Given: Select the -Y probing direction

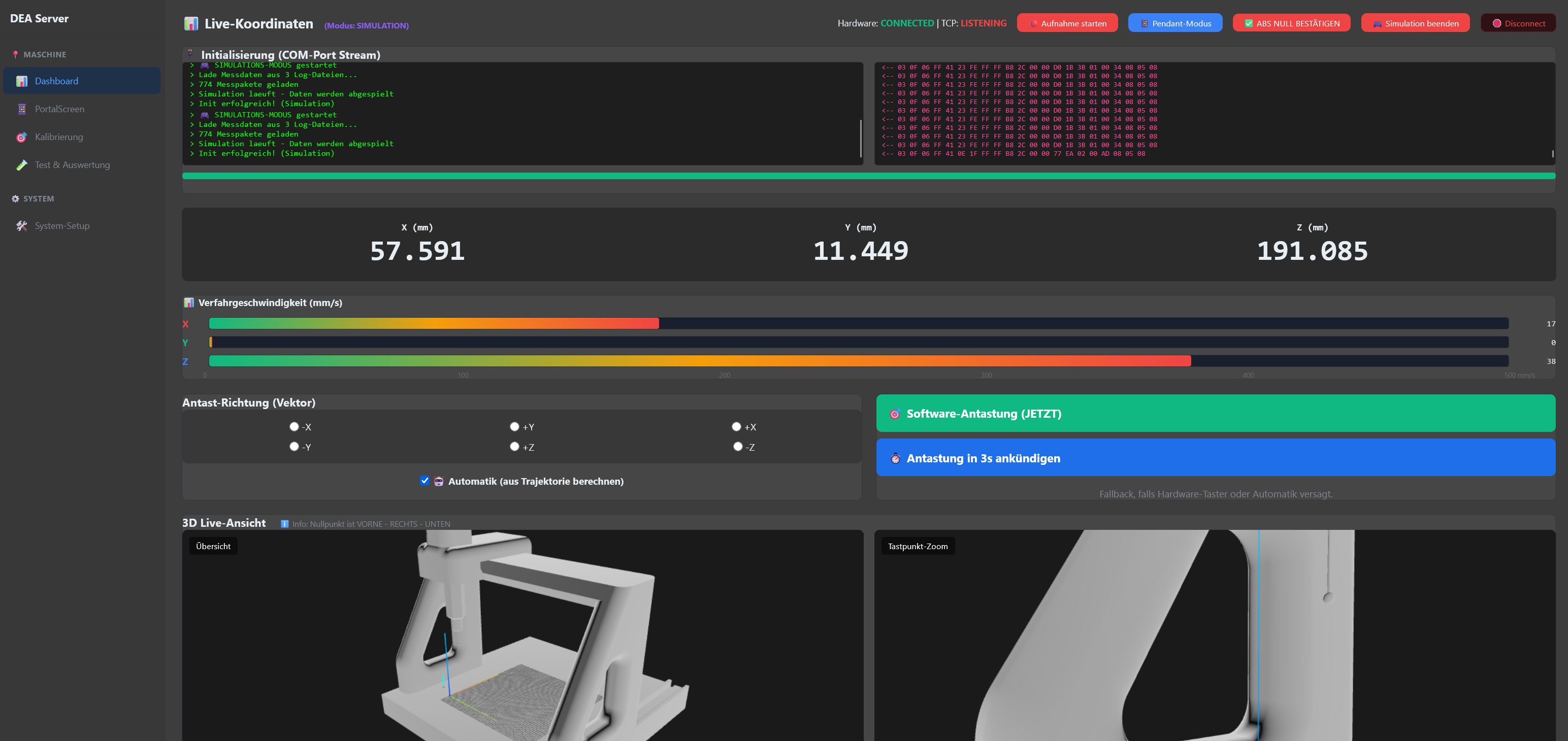Looking at the screenshot, I should tap(294, 447).
